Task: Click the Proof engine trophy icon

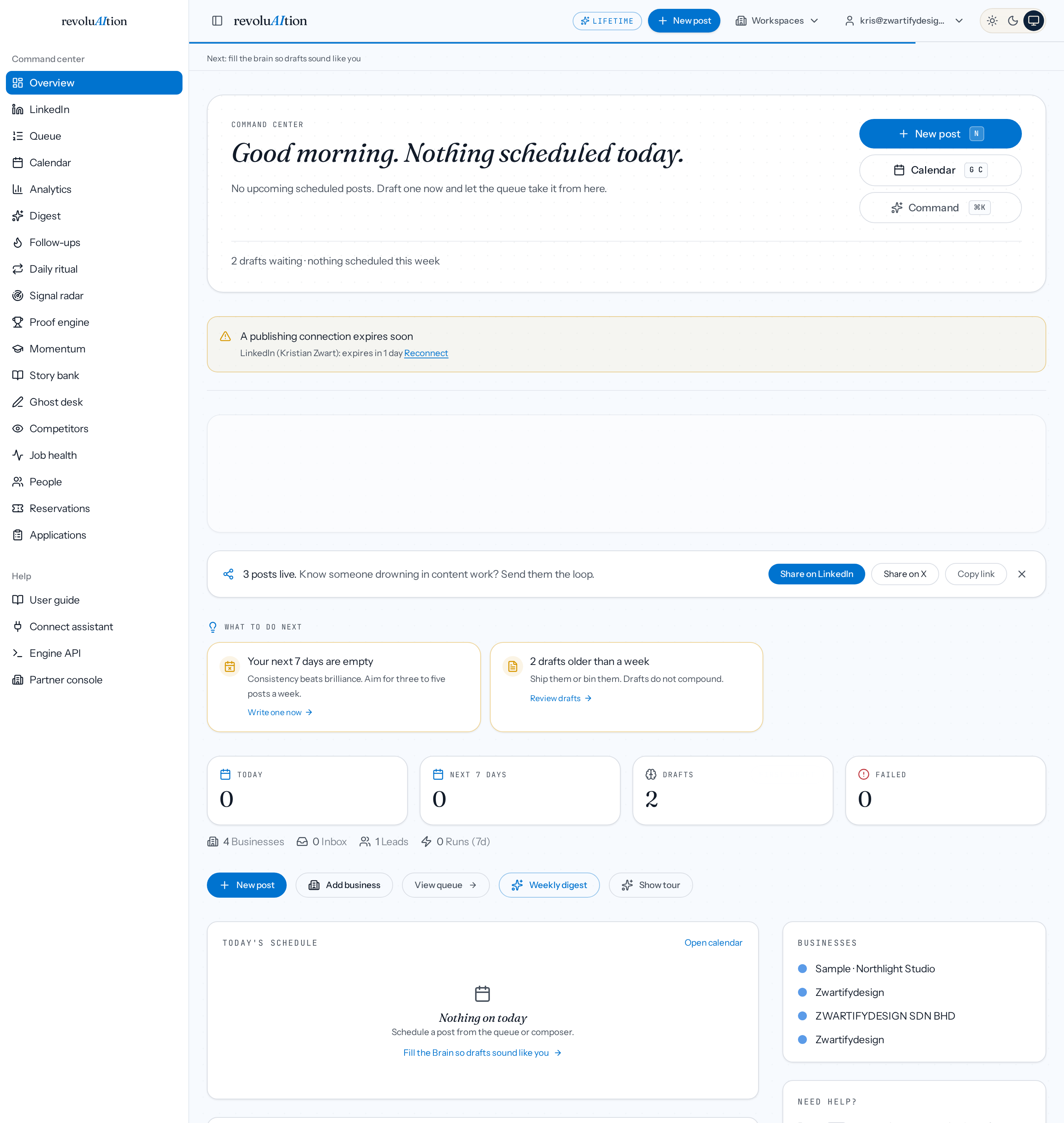Action: [18, 323]
